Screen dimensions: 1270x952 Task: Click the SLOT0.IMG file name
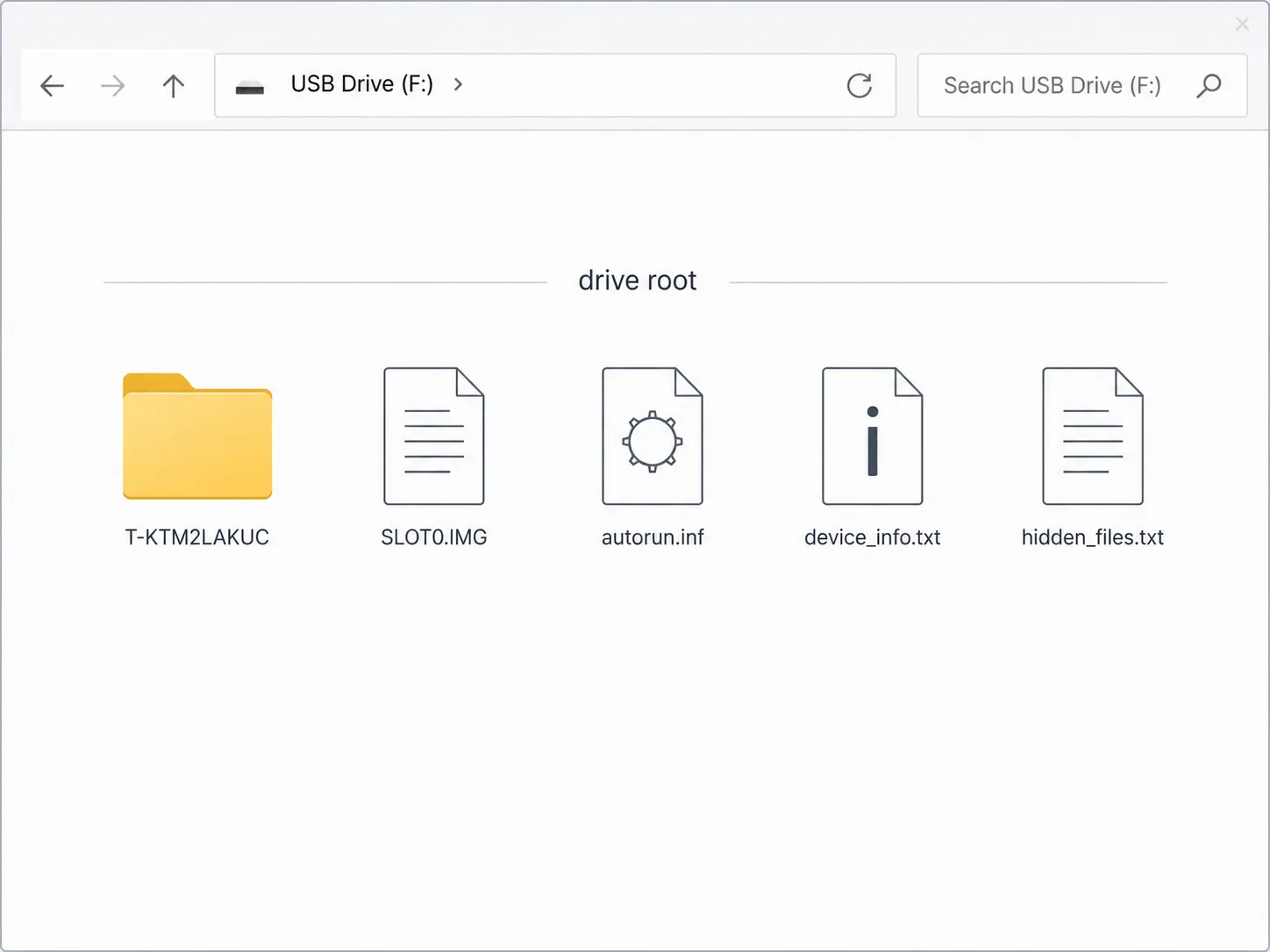[434, 537]
